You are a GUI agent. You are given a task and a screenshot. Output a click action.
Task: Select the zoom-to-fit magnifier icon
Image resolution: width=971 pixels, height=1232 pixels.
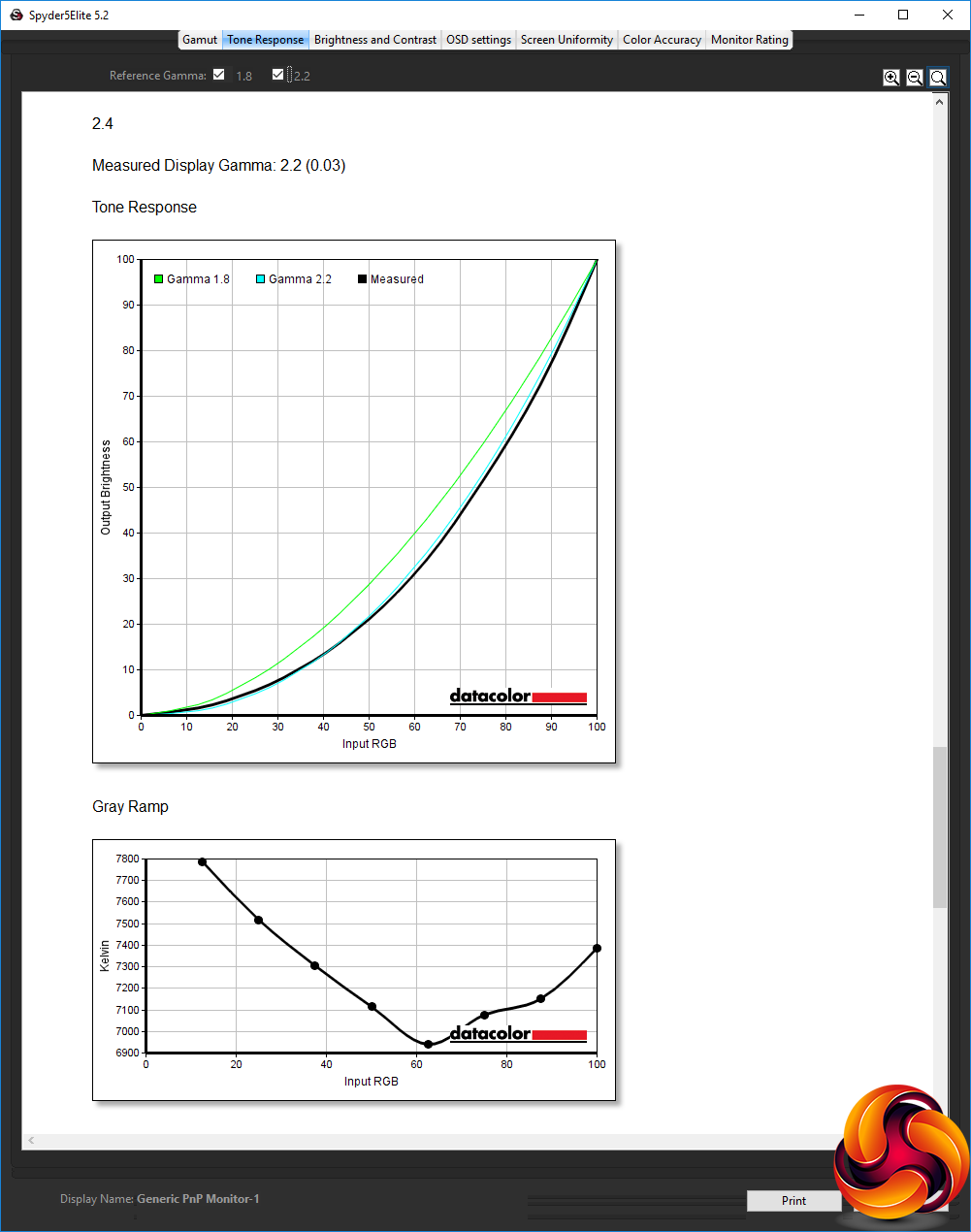pos(938,78)
